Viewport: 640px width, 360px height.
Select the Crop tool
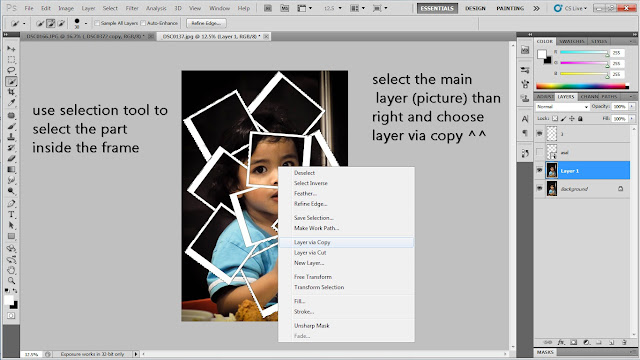click(11, 92)
